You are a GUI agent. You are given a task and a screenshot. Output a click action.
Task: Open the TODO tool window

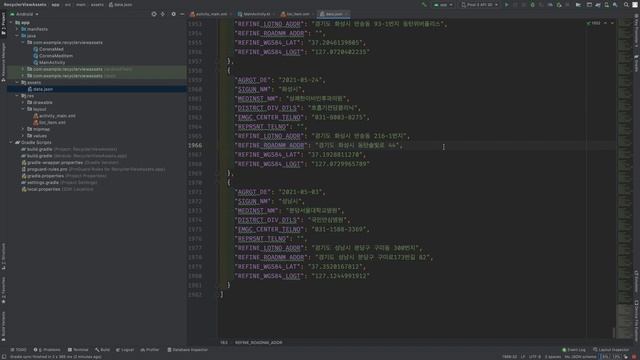pyautogui.click(x=18, y=350)
